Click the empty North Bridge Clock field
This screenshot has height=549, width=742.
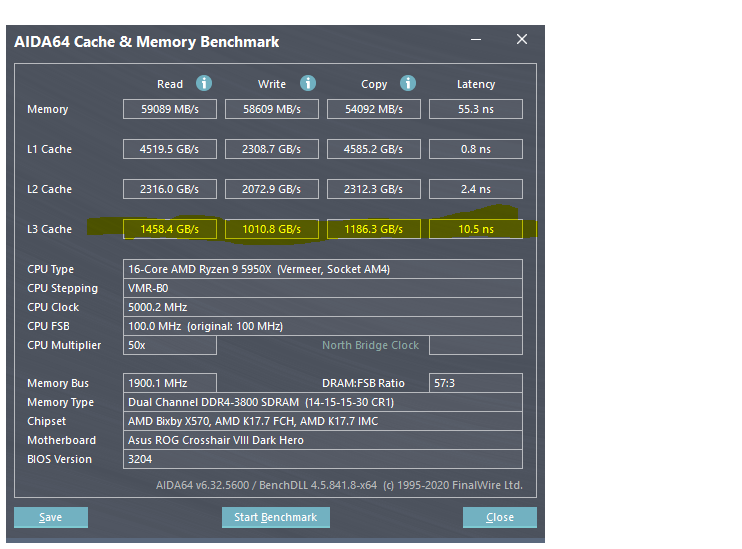point(476,345)
